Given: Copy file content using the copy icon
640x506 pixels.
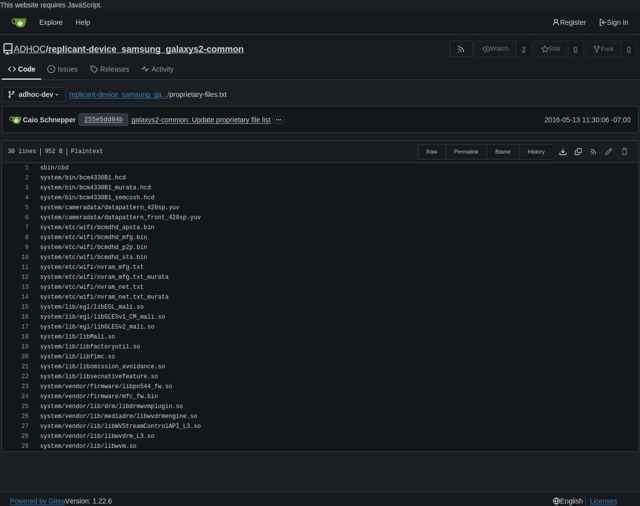Looking at the screenshot, I should [578, 152].
